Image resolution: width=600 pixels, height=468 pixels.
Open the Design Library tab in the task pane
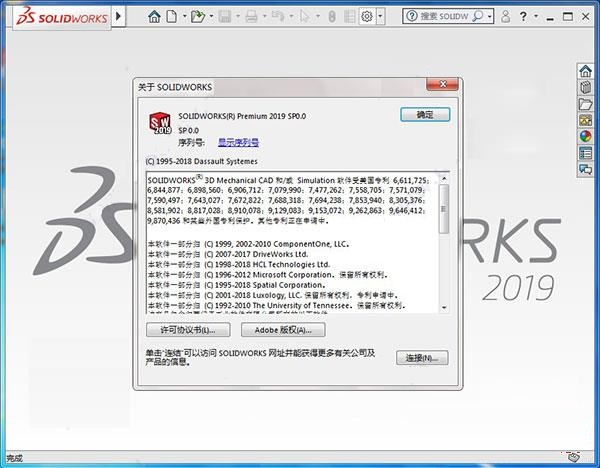[585, 88]
